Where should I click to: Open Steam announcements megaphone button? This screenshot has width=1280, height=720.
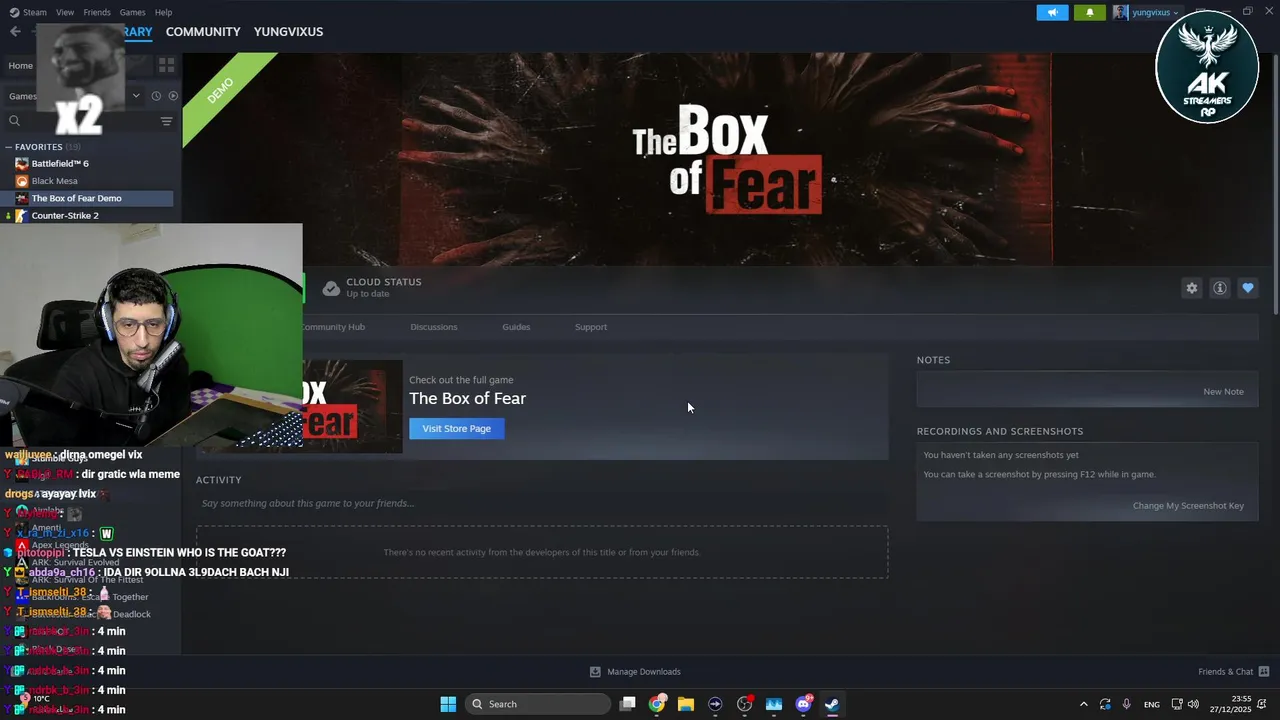pyautogui.click(x=1052, y=12)
